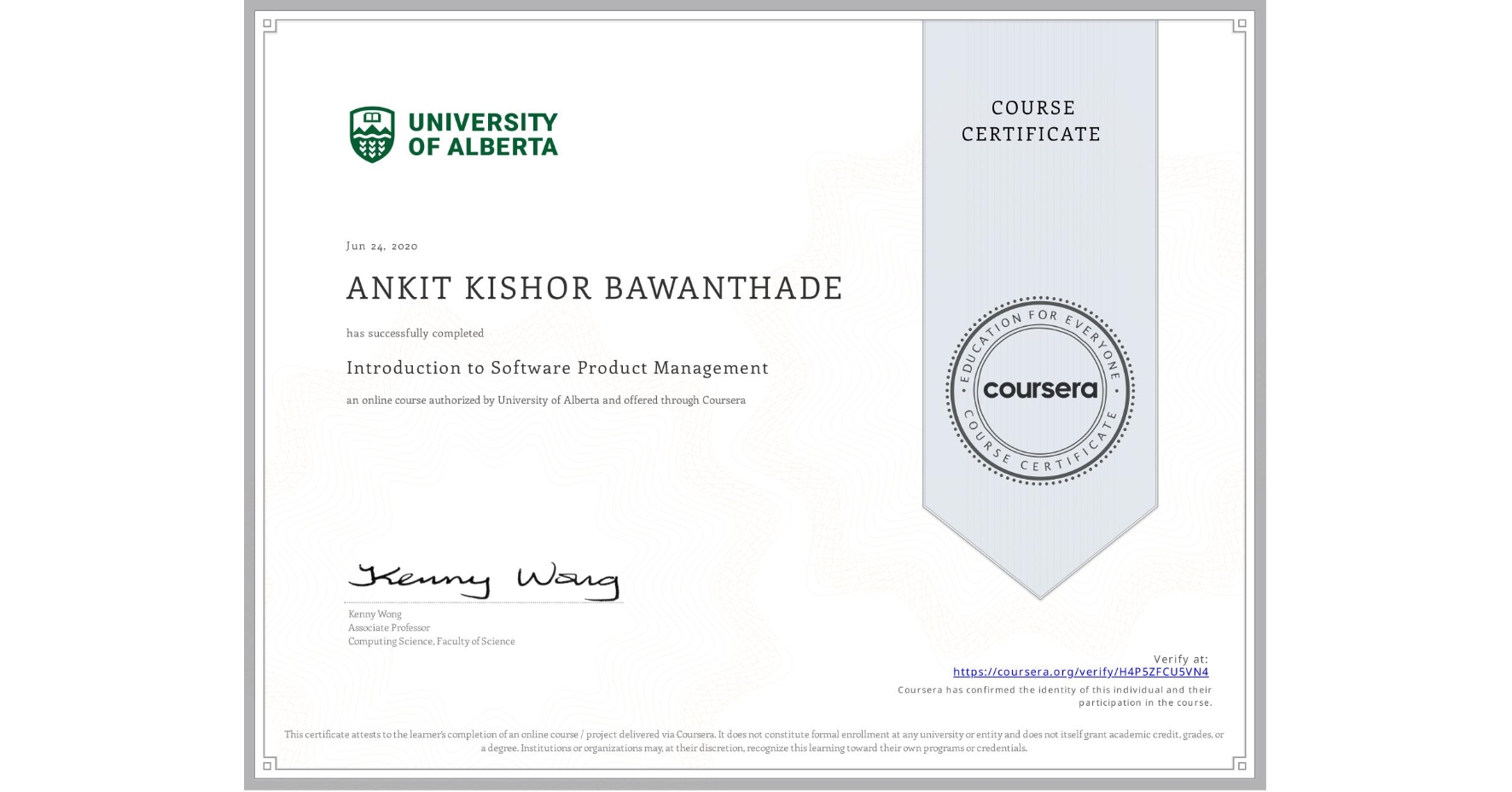Select the printed name 'Kenny Wong'
This screenshot has height=792, width=1512.
point(375,614)
